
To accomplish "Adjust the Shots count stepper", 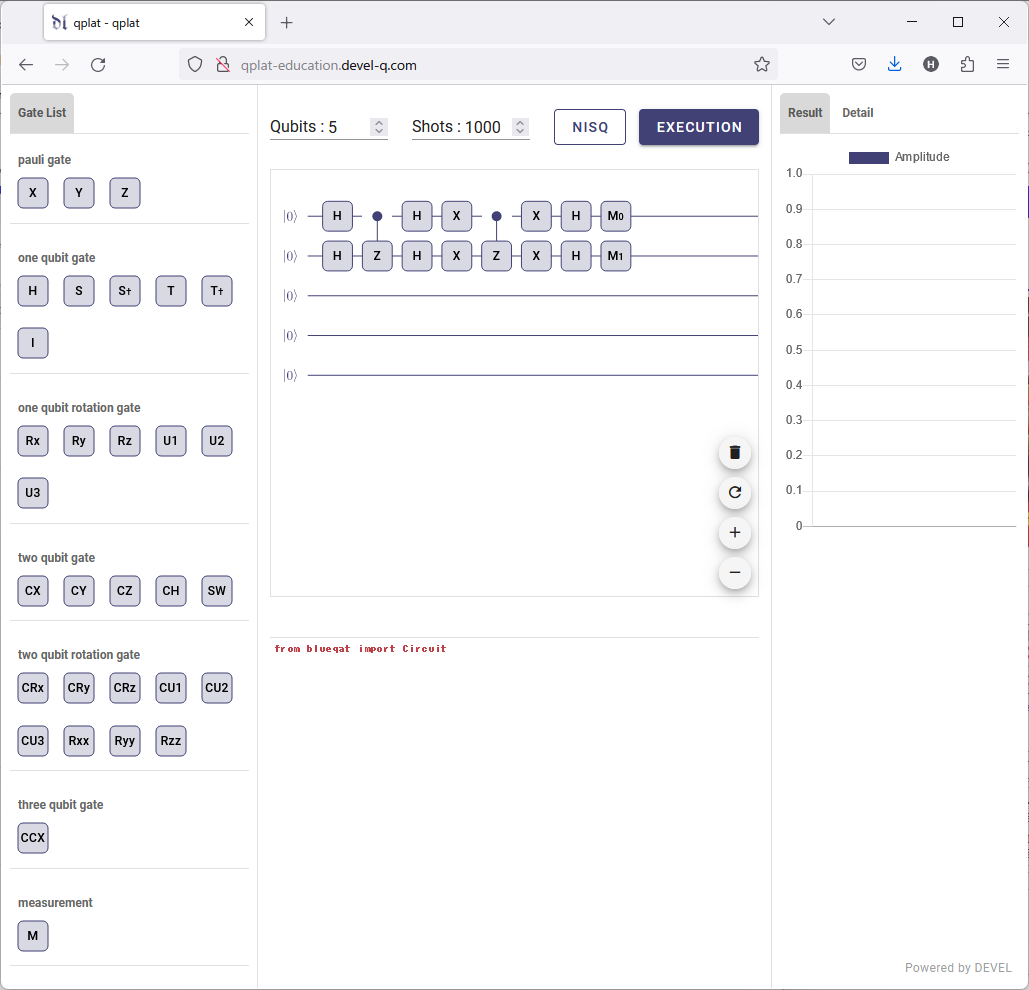I will 520,127.
